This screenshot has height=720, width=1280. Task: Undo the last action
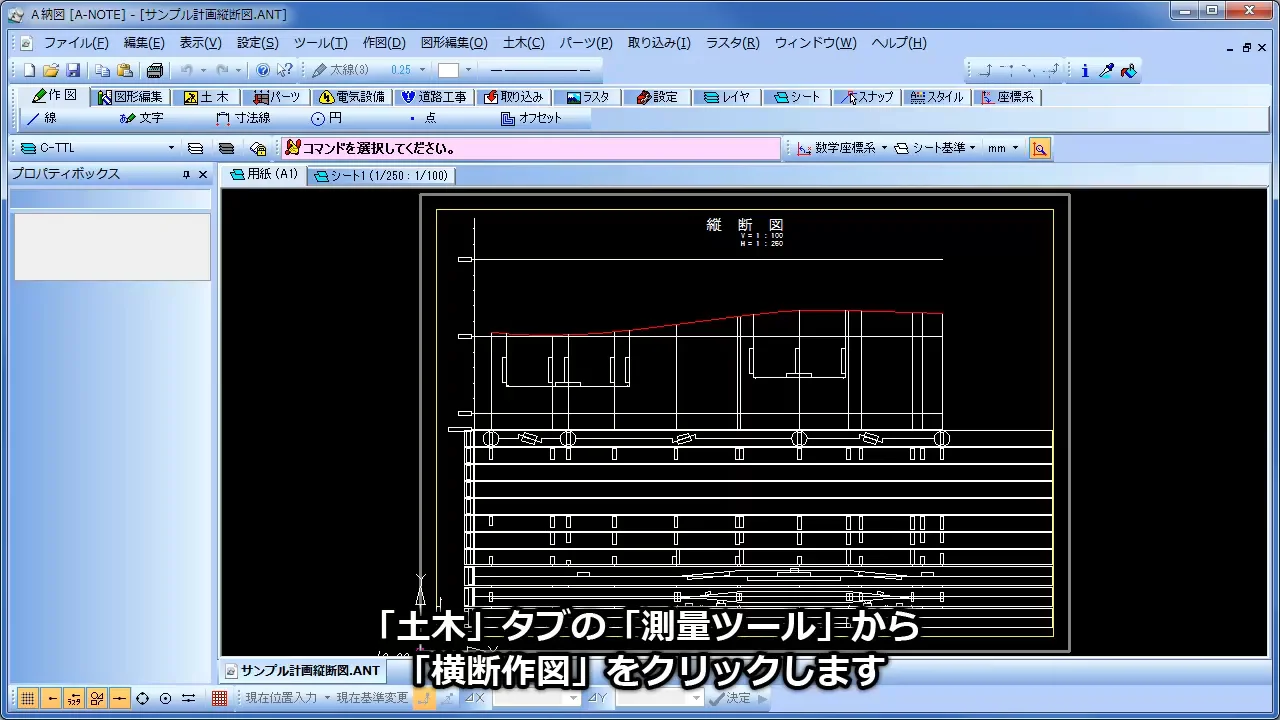tap(186, 70)
